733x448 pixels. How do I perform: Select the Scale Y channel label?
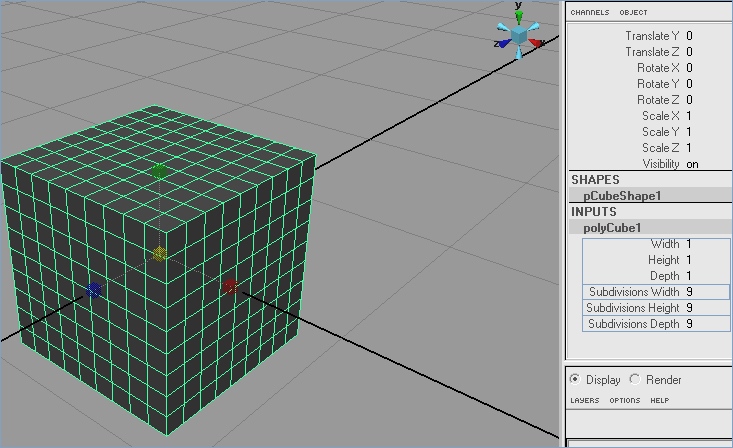[661, 131]
